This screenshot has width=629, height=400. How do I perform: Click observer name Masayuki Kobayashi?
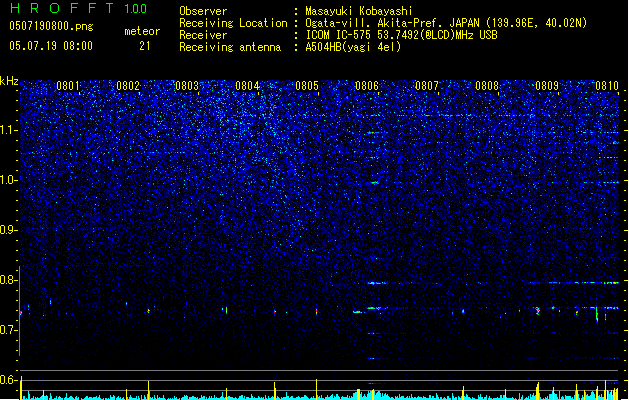pyautogui.click(x=359, y=11)
